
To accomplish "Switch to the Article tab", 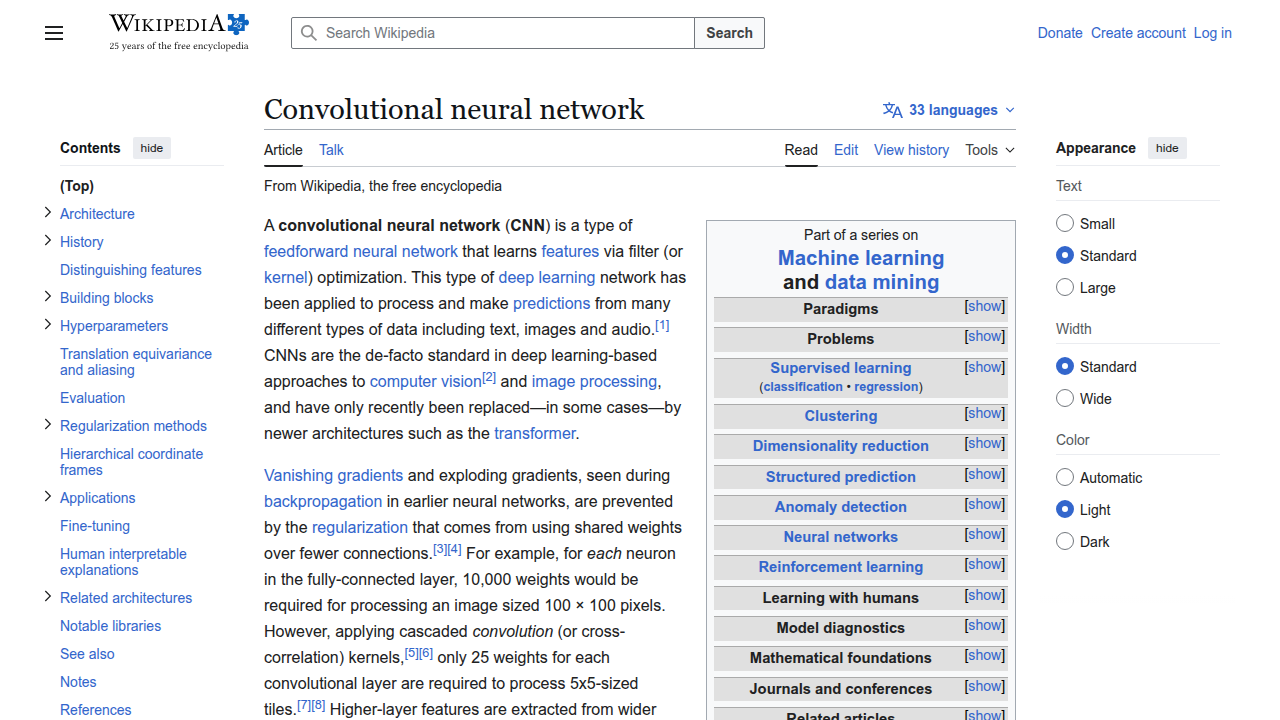I will click(283, 150).
